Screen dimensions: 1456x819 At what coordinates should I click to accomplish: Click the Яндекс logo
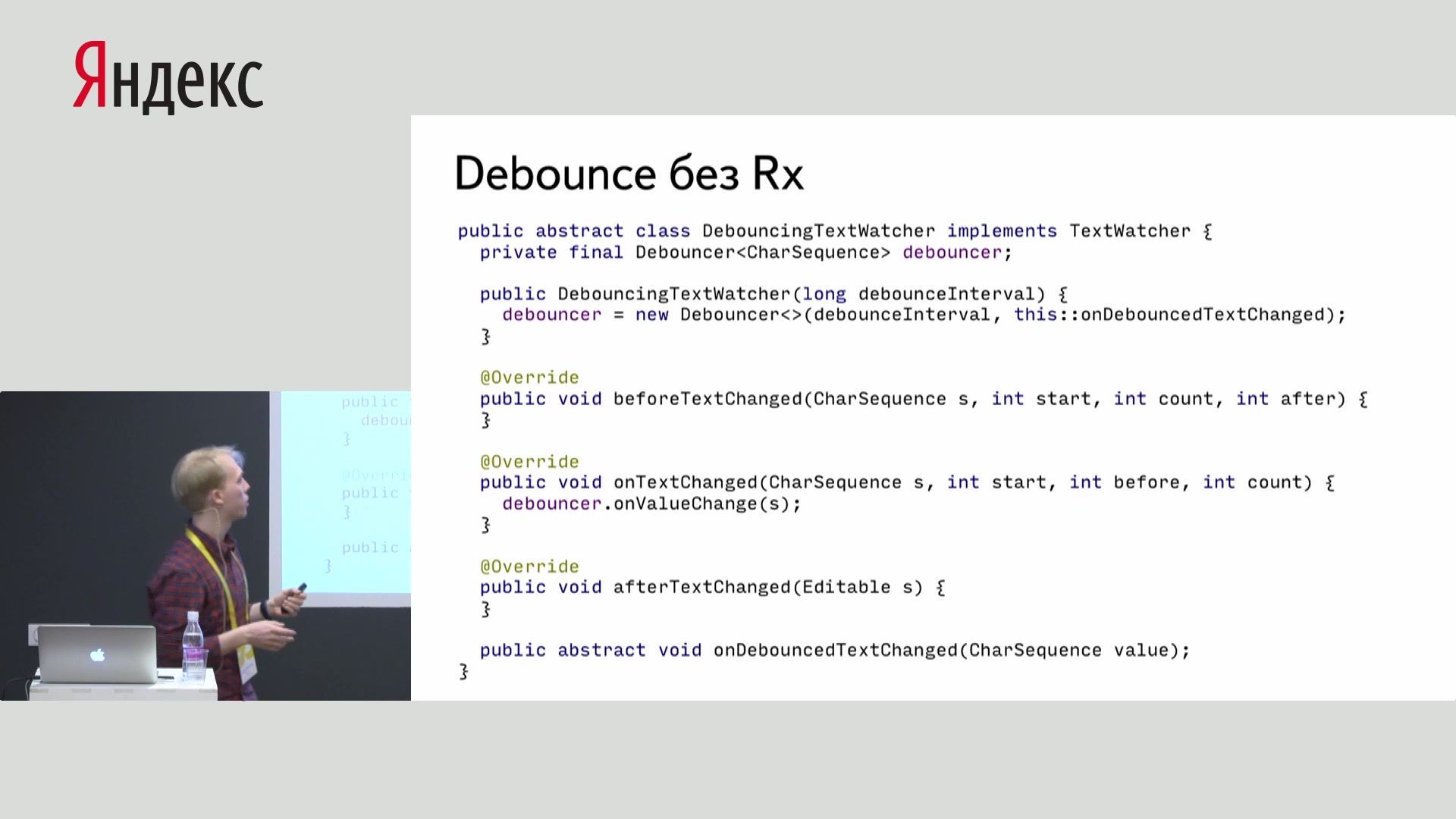[x=168, y=77]
